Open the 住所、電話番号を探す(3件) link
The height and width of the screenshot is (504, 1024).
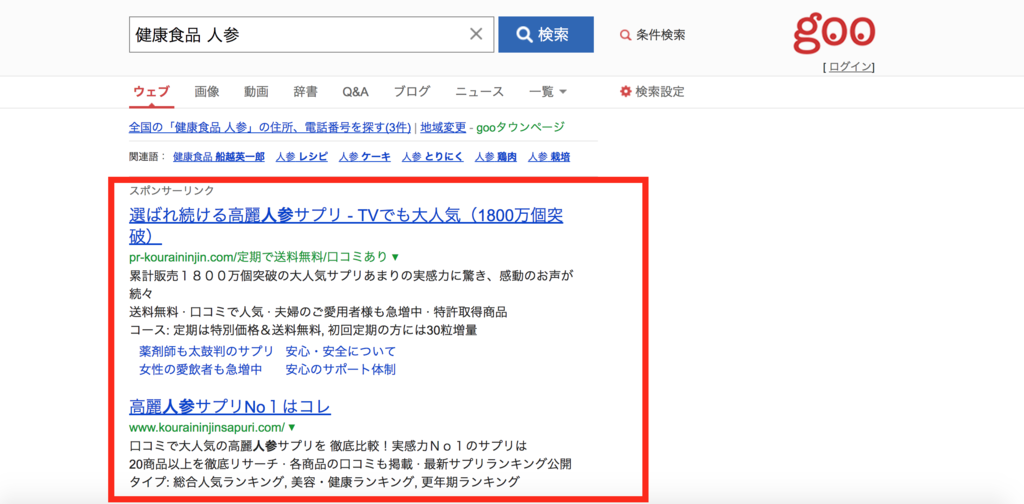[270, 127]
